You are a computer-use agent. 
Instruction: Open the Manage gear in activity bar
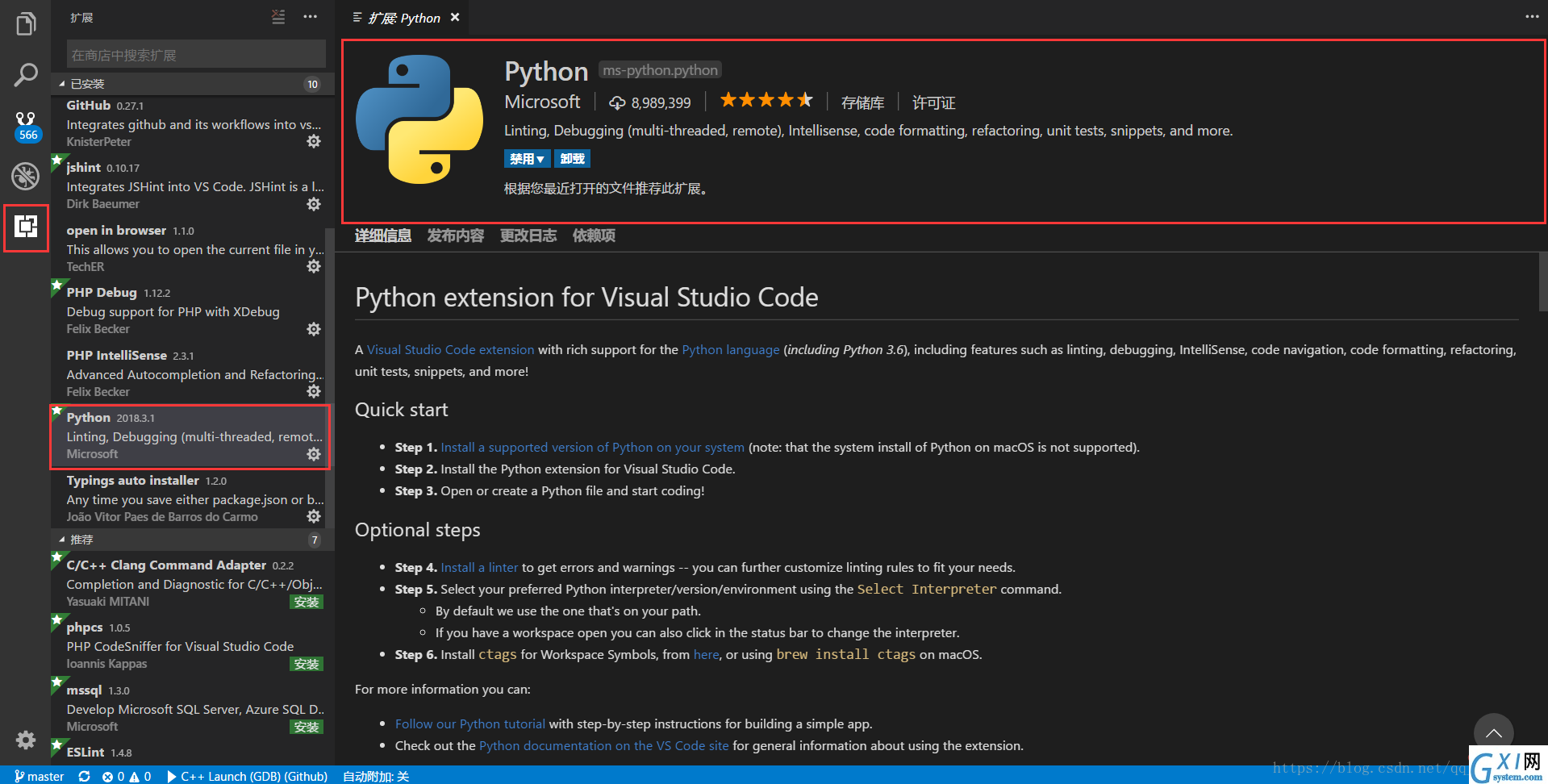(x=26, y=740)
